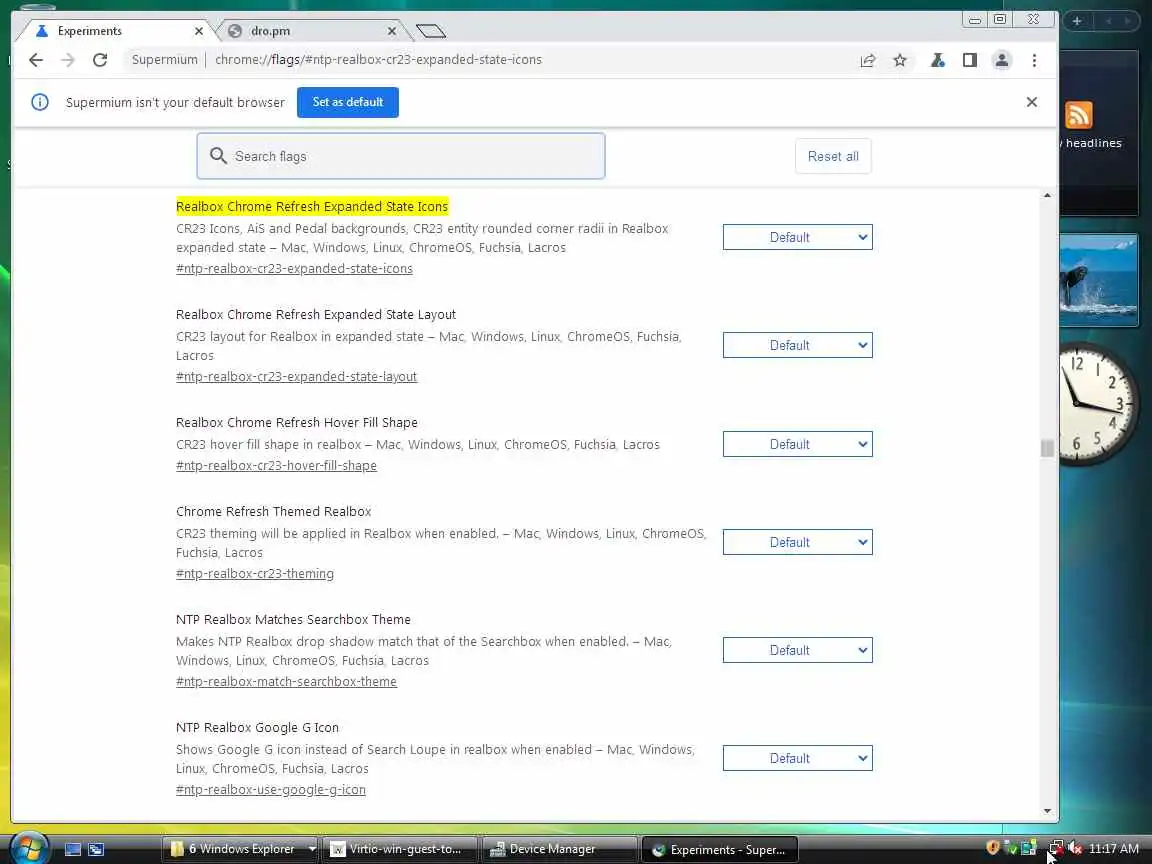The image size is (1152, 864).
Task: Bookmark this page with the star icon
Action: coord(900,60)
